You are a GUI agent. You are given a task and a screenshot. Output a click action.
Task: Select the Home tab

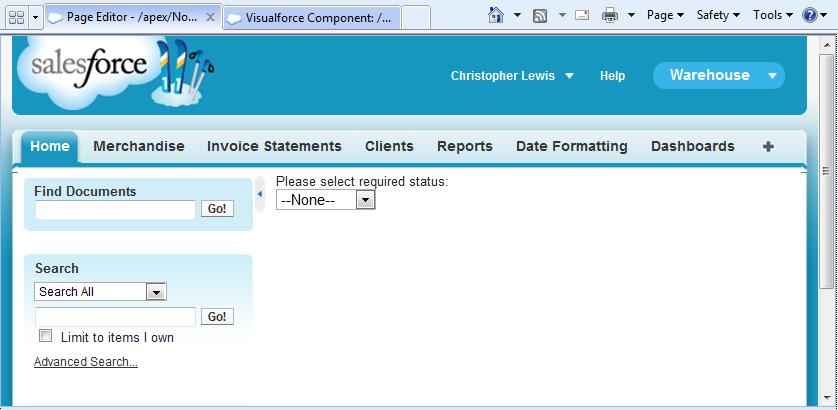pyautogui.click(x=50, y=146)
